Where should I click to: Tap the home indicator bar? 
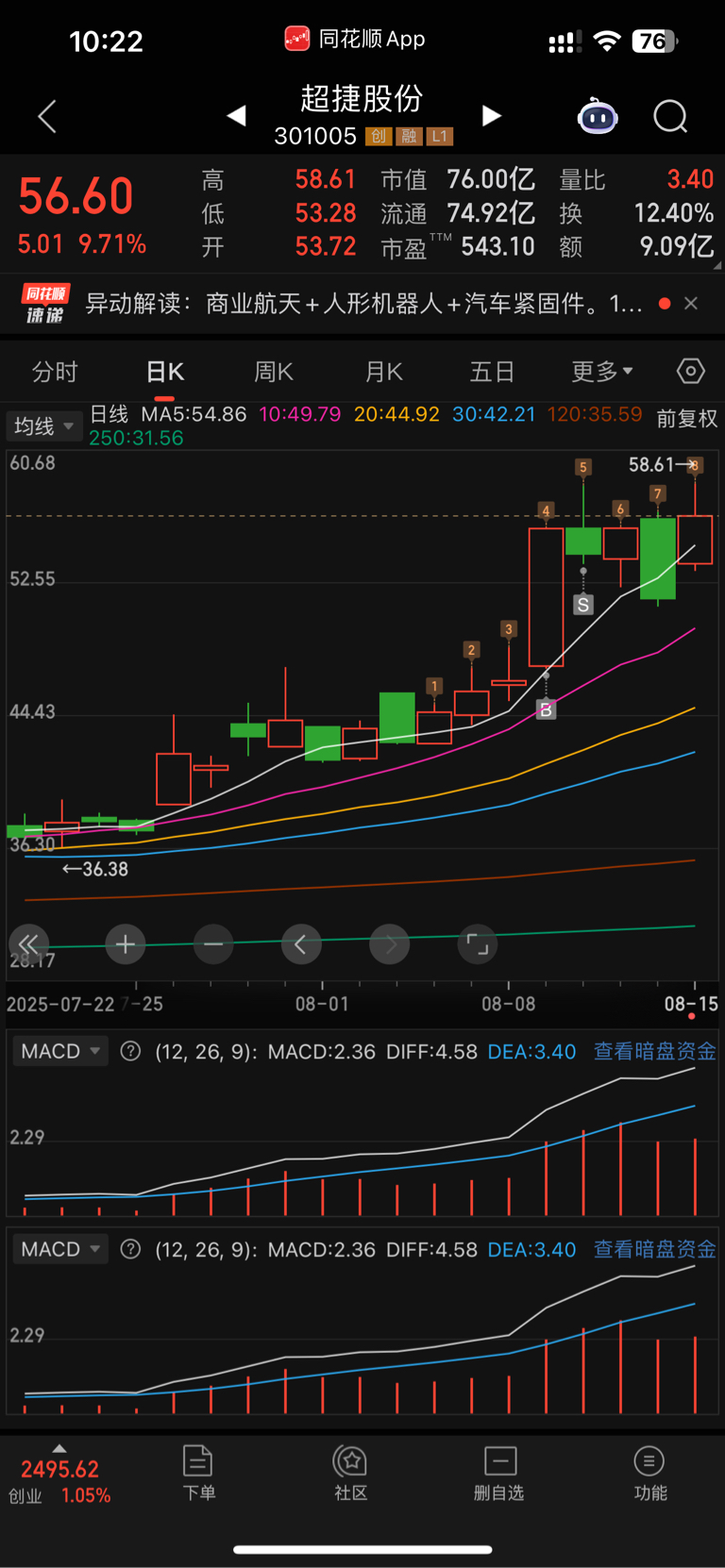click(x=362, y=1549)
